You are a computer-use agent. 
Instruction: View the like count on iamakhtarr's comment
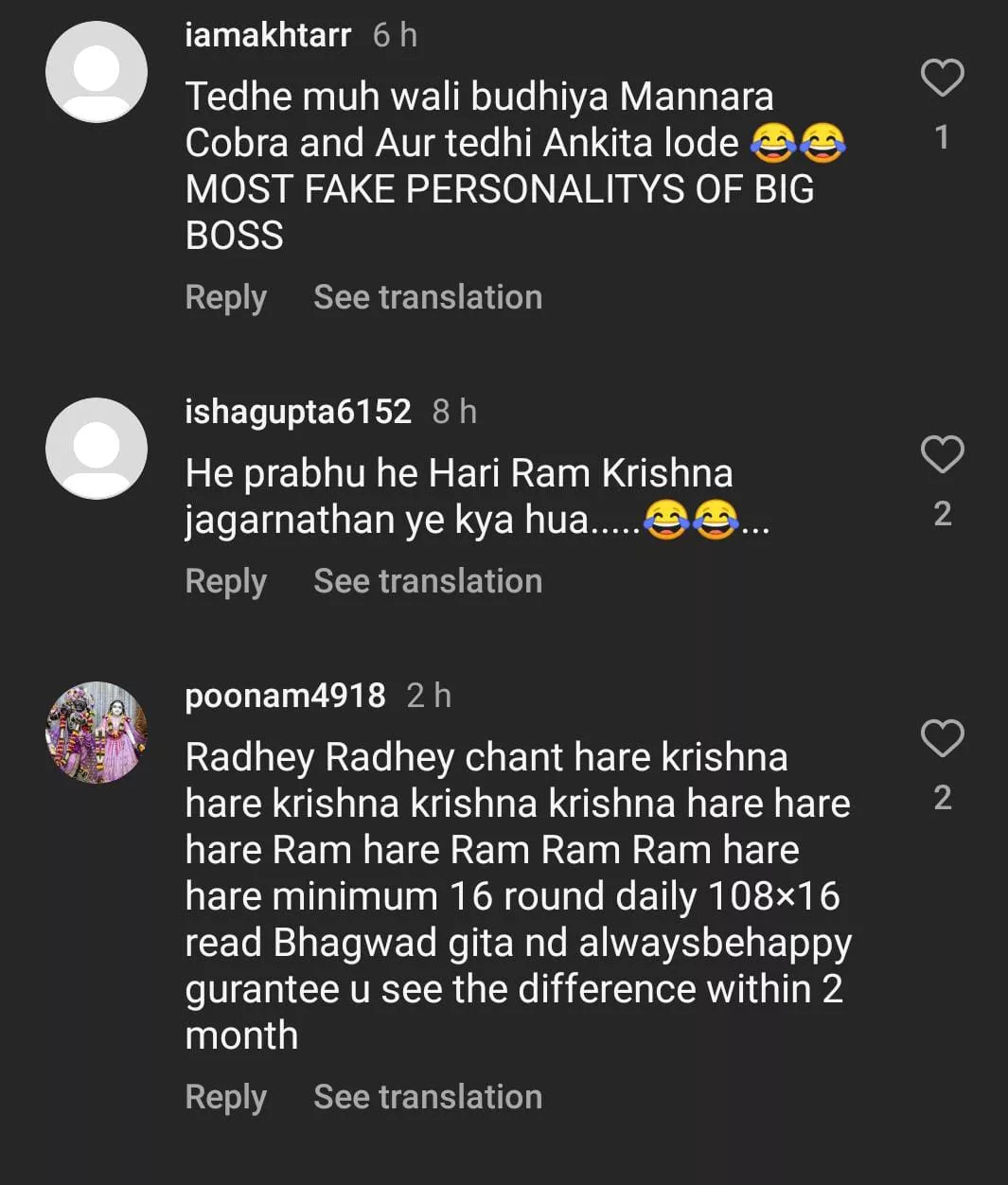(942, 138)
